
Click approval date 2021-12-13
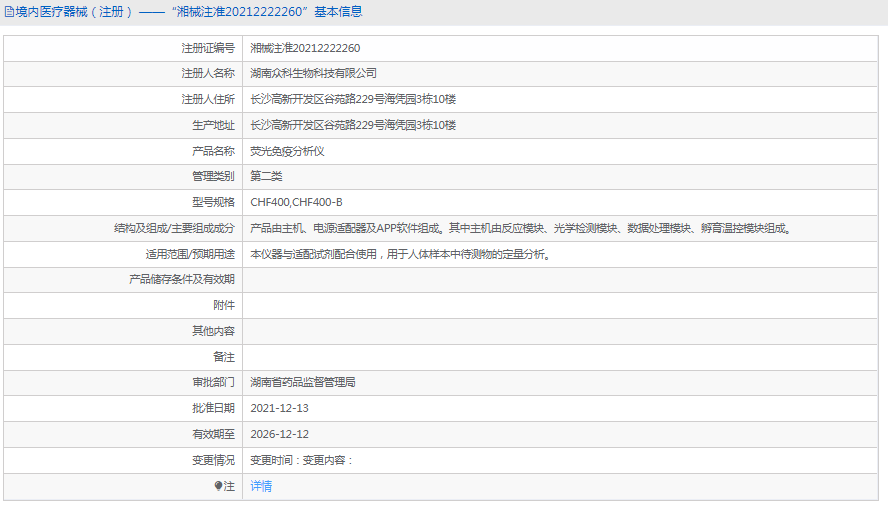[x=280, y=409]
